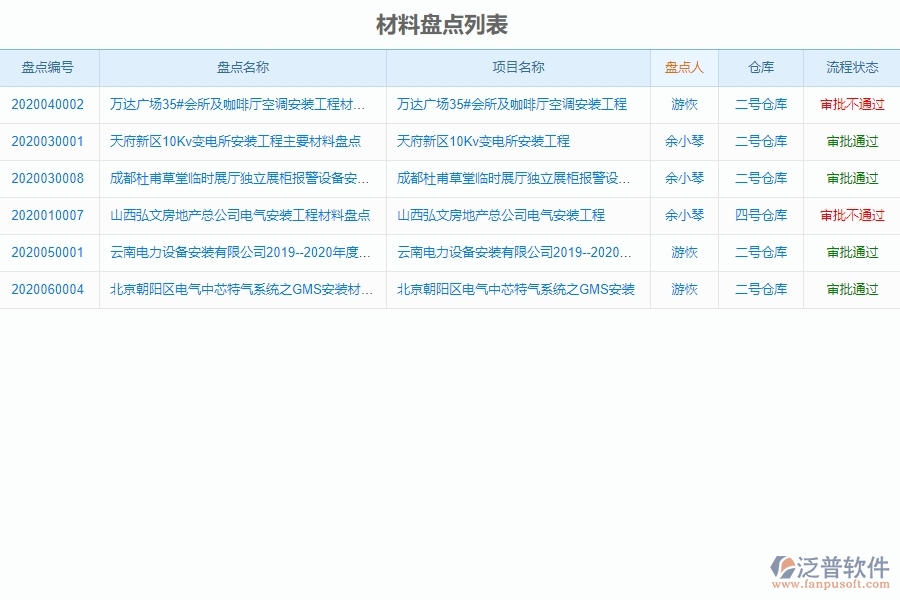The image size is (900, 600).
Task: Click 审批不通过 status of record 2020040002
Action: point(851,104)
